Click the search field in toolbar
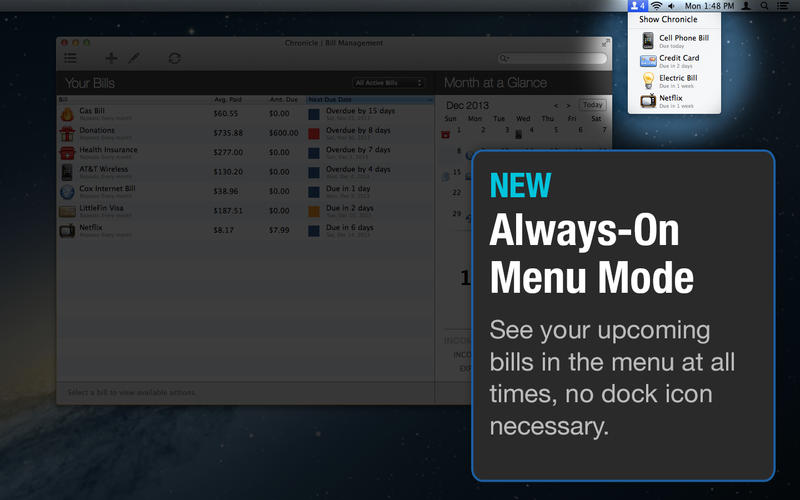The height and width of the screenshot is (500, 800). pos(553,58)
